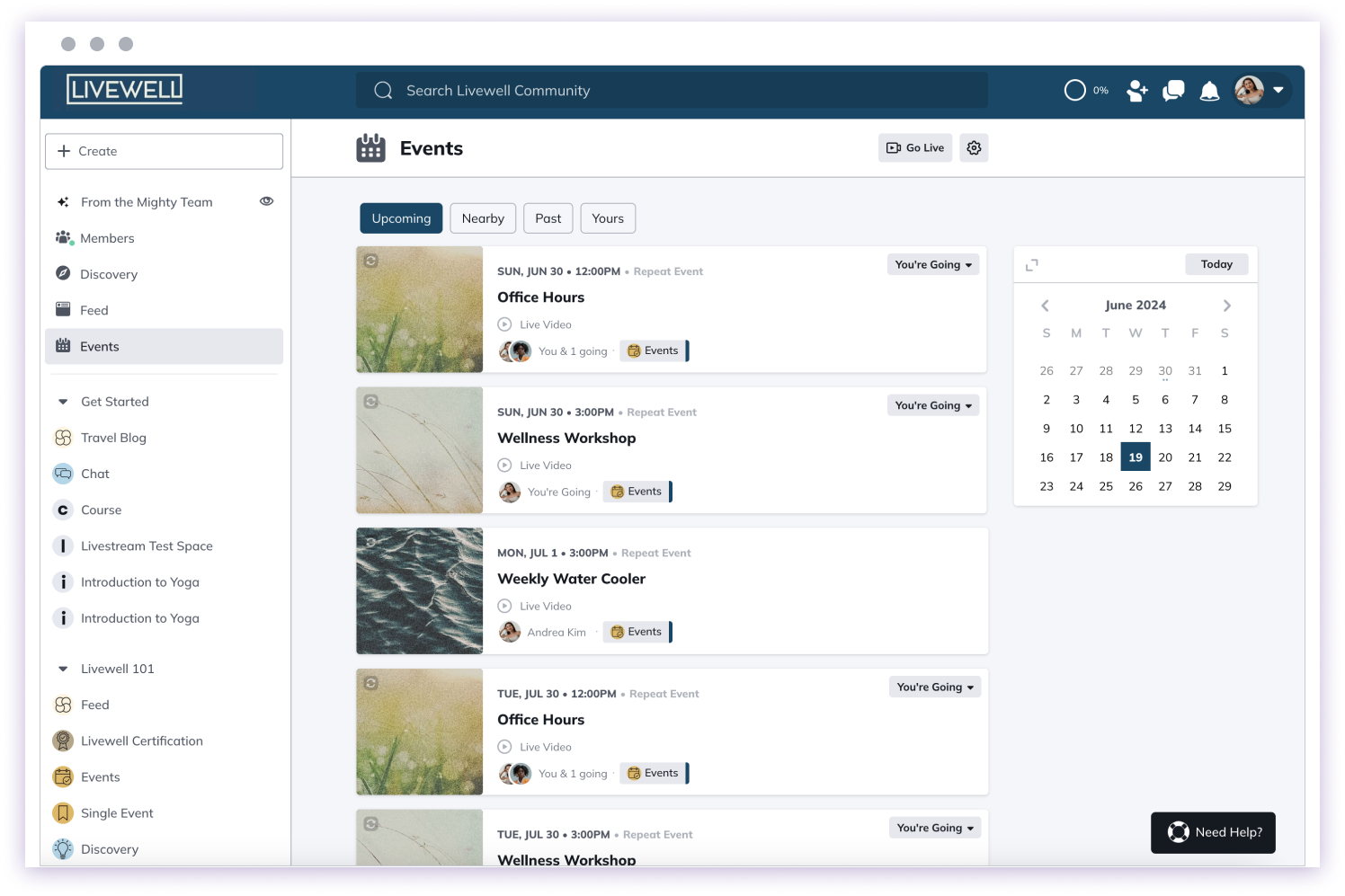Screen dimensions: 1345x896
Task: Switch to the Past events tab
Action: tap(548, 217)
